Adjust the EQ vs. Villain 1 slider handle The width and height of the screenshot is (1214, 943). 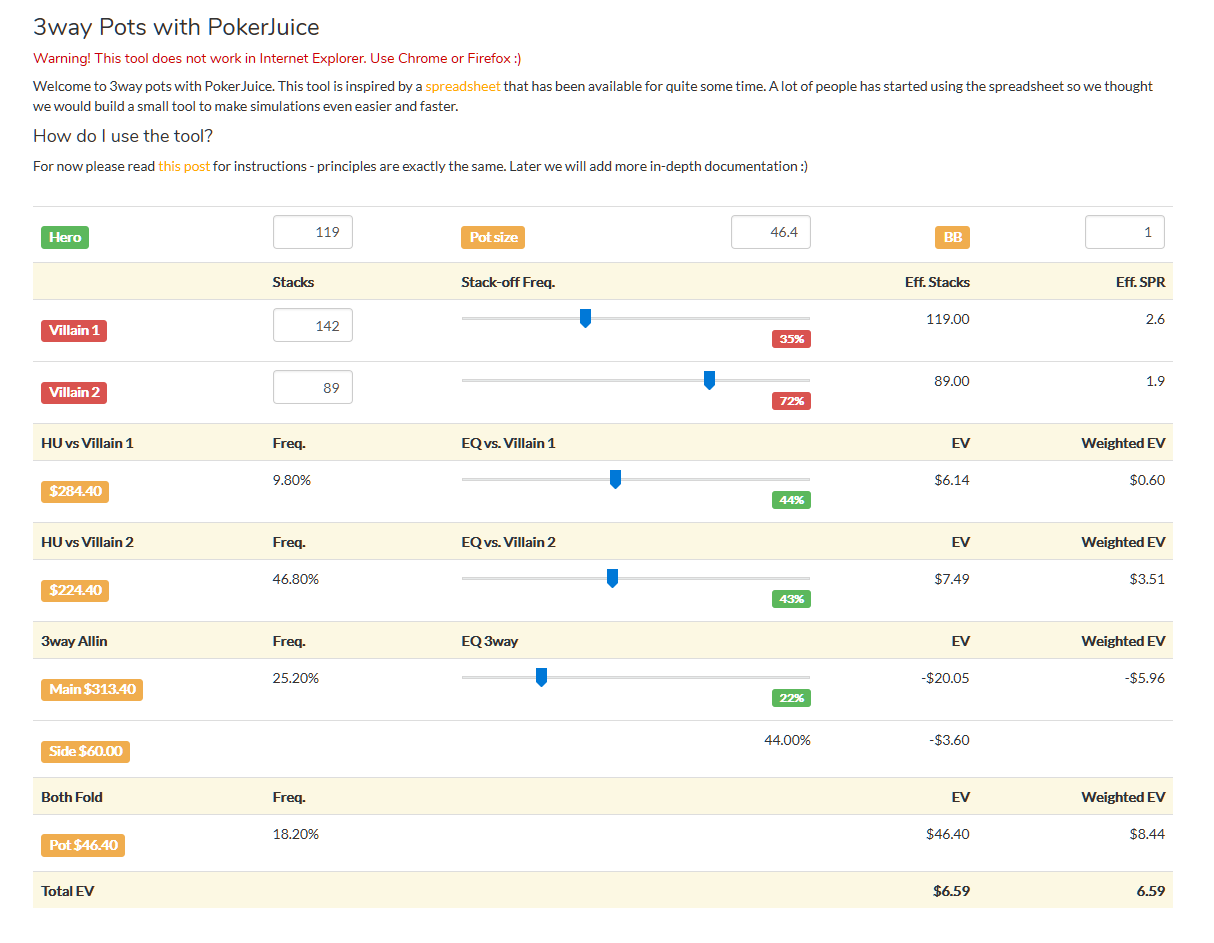[x=615, y=479]
